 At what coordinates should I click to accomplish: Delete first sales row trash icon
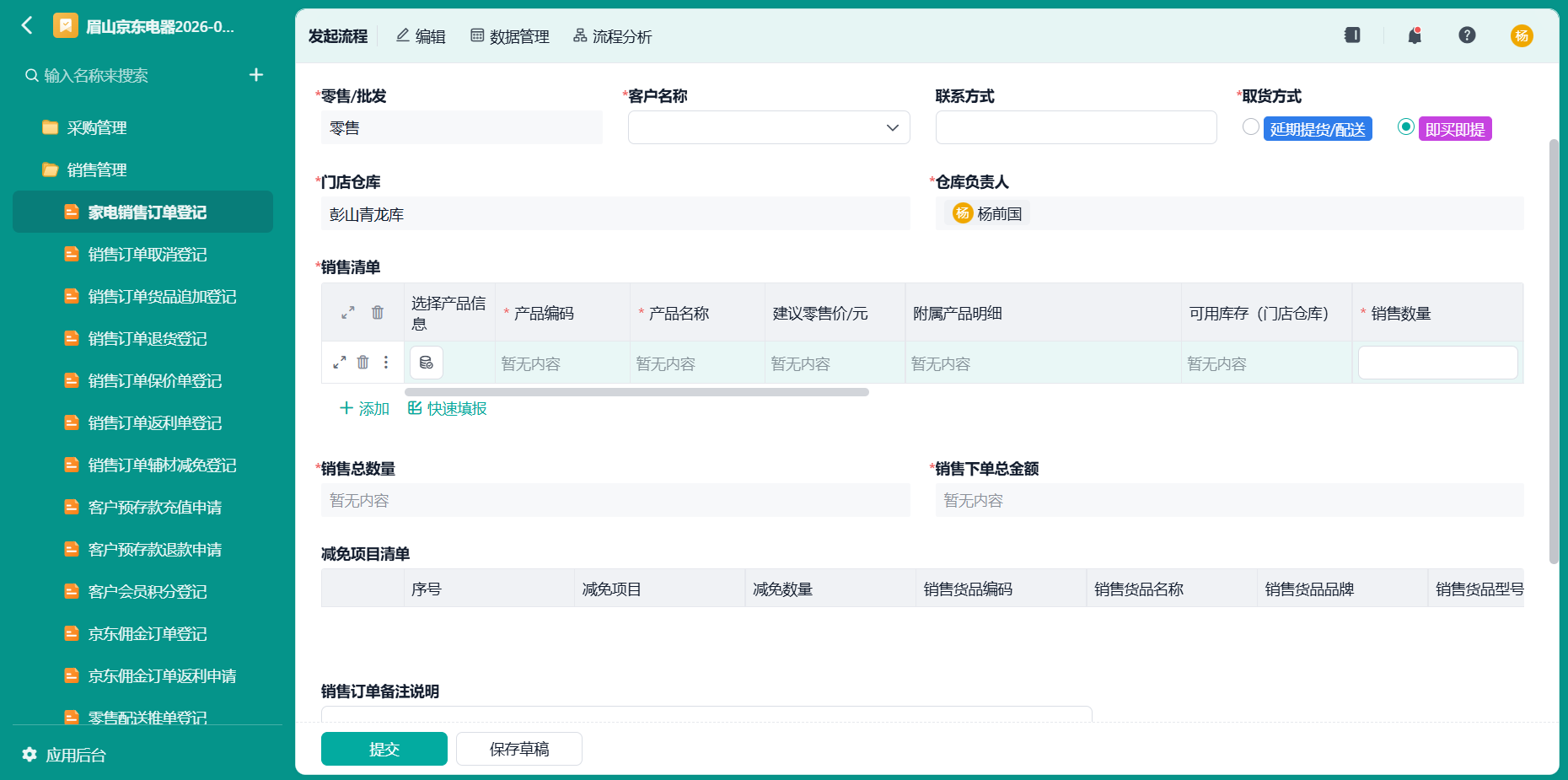click(x=363, y=363)
